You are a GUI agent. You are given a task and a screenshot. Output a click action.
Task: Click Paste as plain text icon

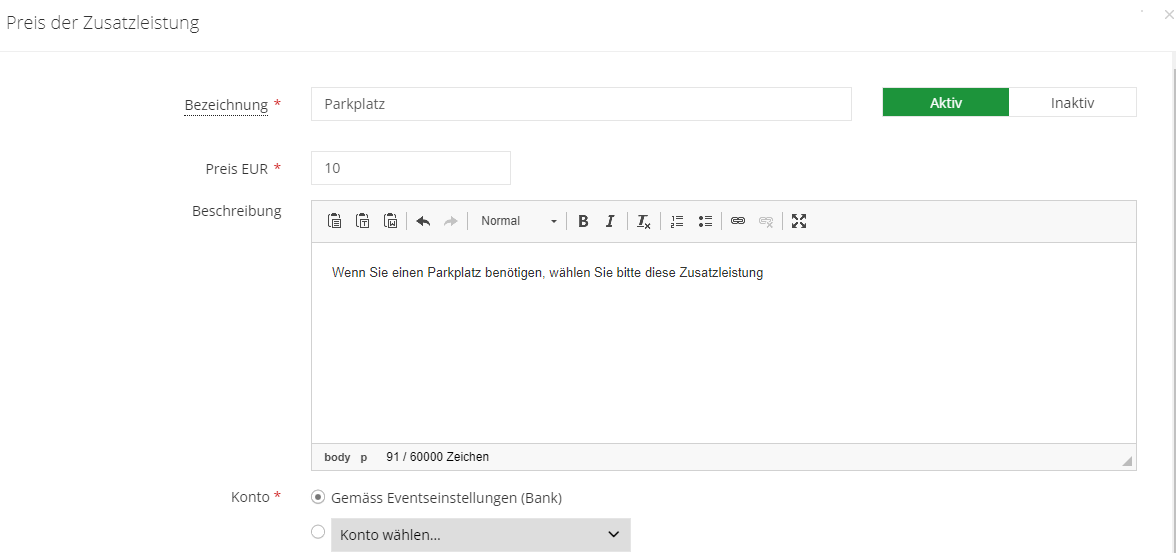[363, 221]
